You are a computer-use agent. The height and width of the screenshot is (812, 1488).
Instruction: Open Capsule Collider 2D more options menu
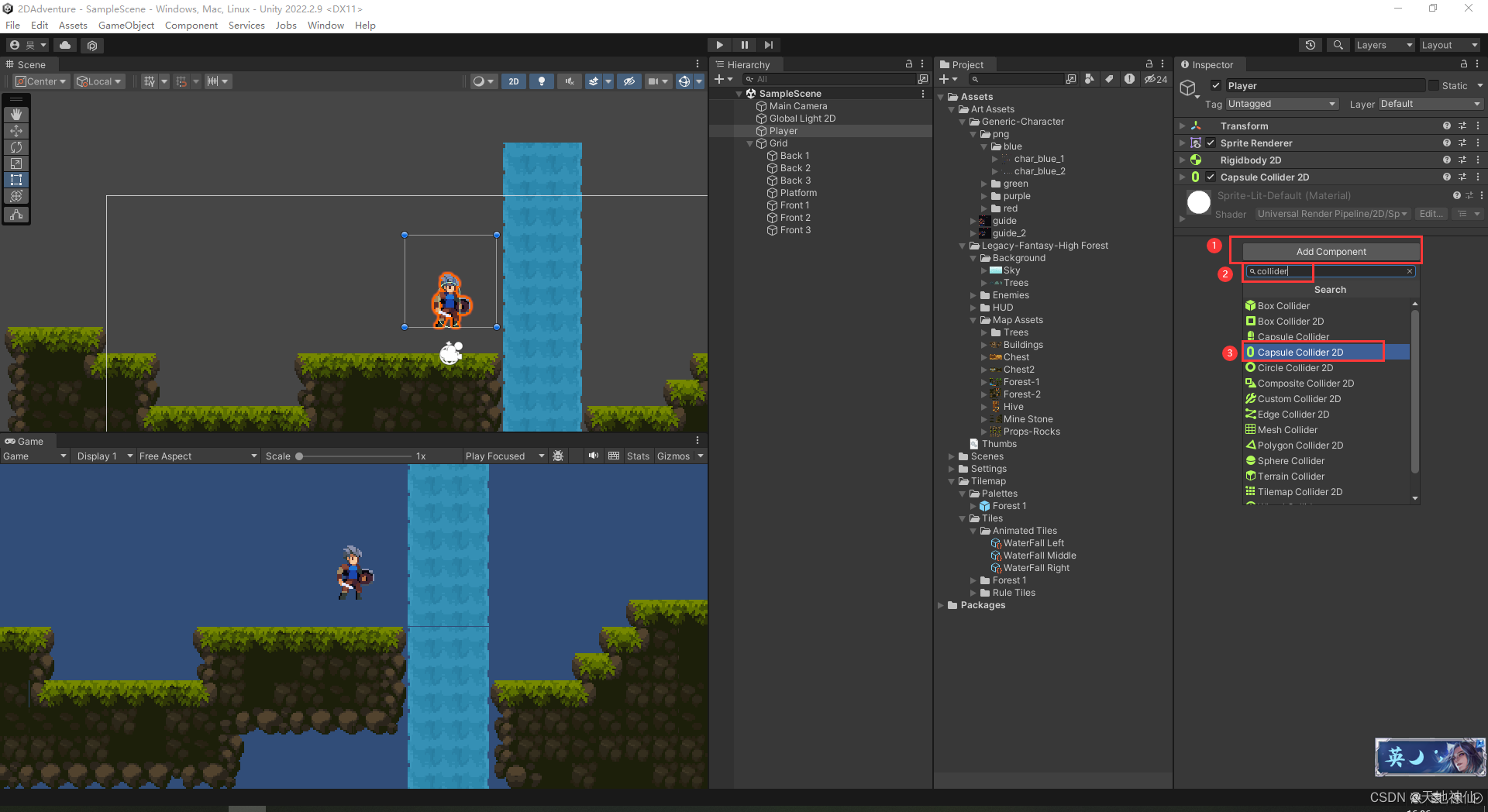click(1478, 177)
